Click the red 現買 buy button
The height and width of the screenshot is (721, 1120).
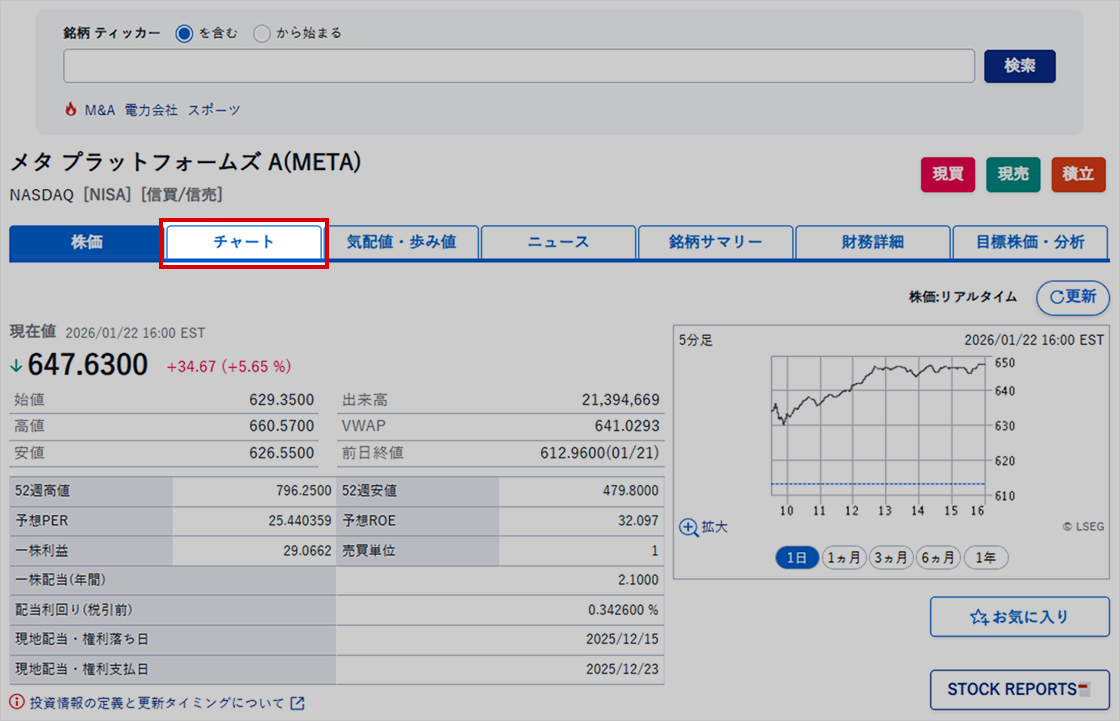[x=947, y=173]
